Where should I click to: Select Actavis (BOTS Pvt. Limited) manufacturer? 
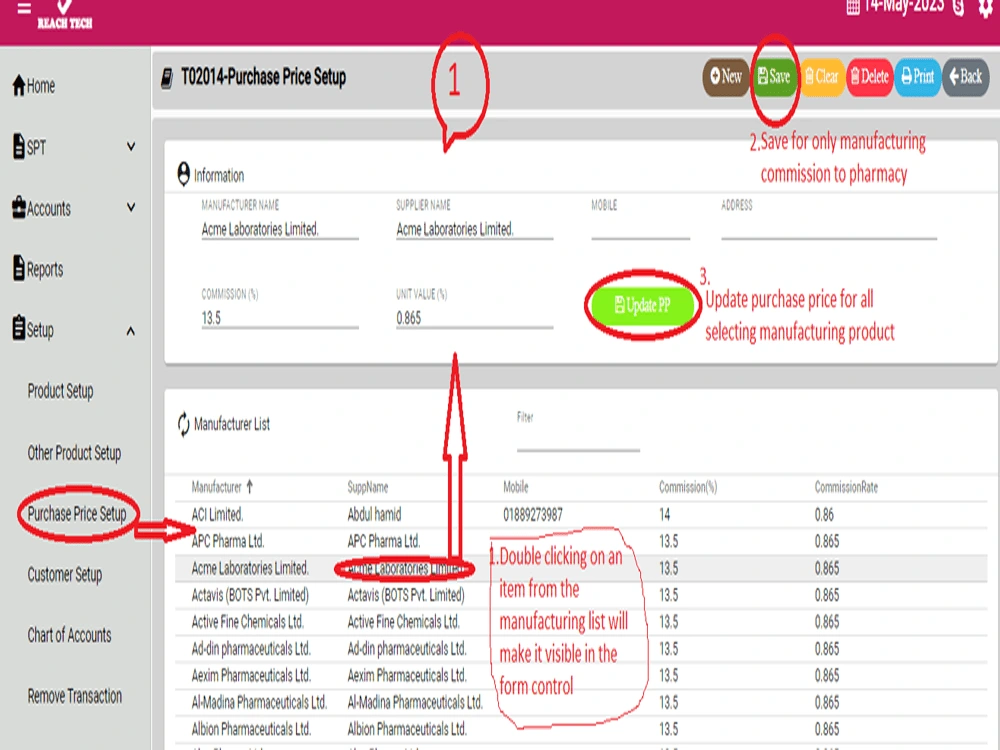(x=250, y=595)
